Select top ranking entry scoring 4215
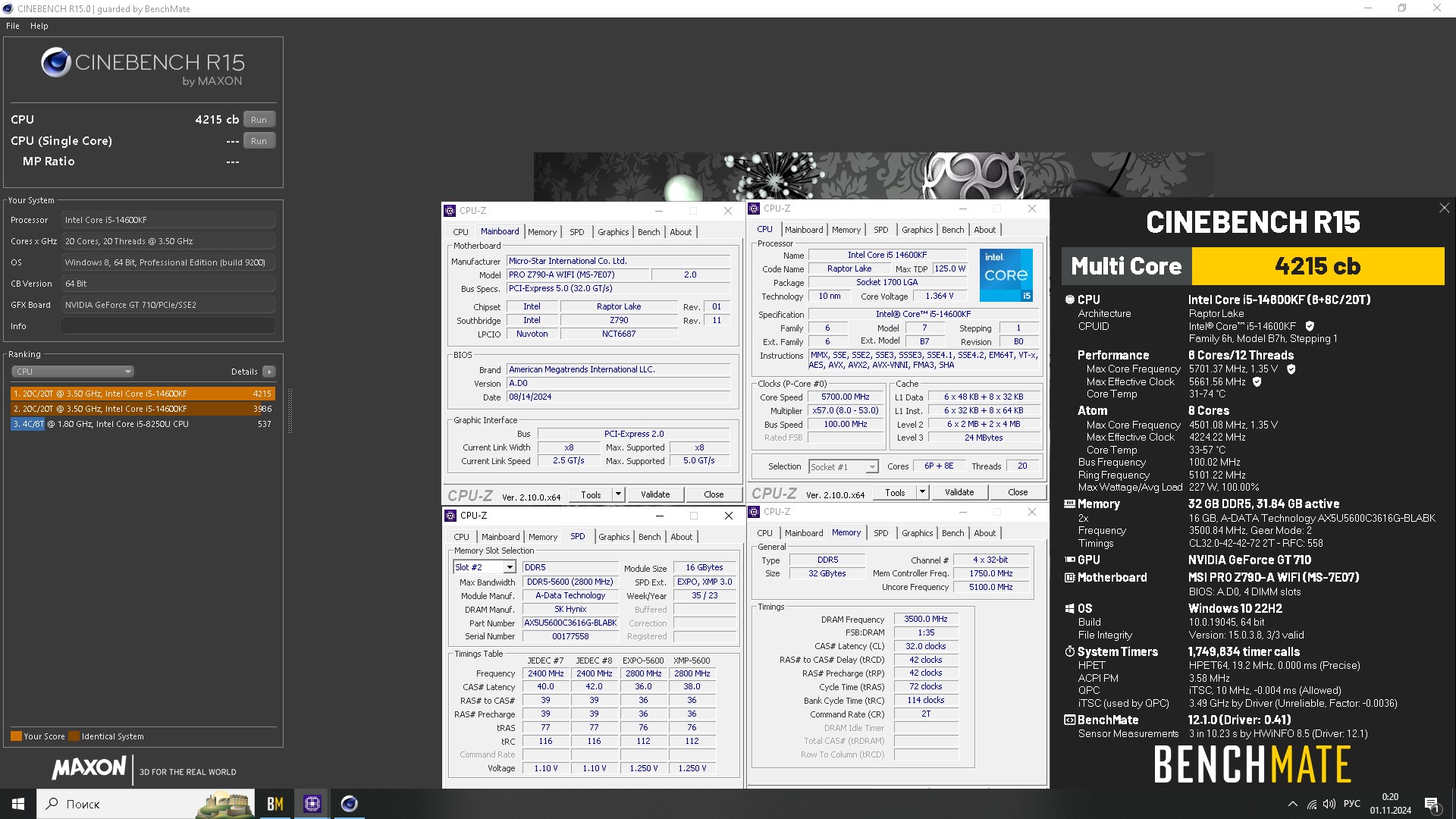Viewport: 1456px width, 819px height. [x=143, y=394]
